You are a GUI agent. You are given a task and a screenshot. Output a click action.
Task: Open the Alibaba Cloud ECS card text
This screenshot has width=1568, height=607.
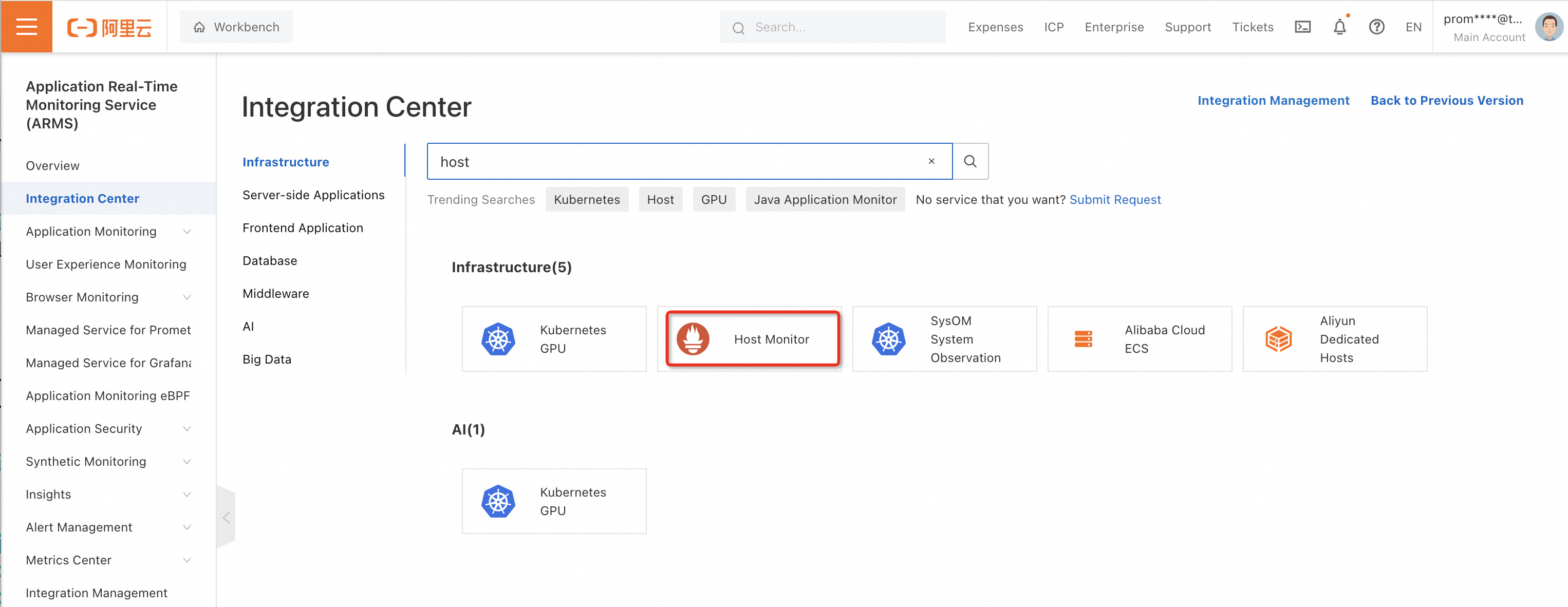1164,339
